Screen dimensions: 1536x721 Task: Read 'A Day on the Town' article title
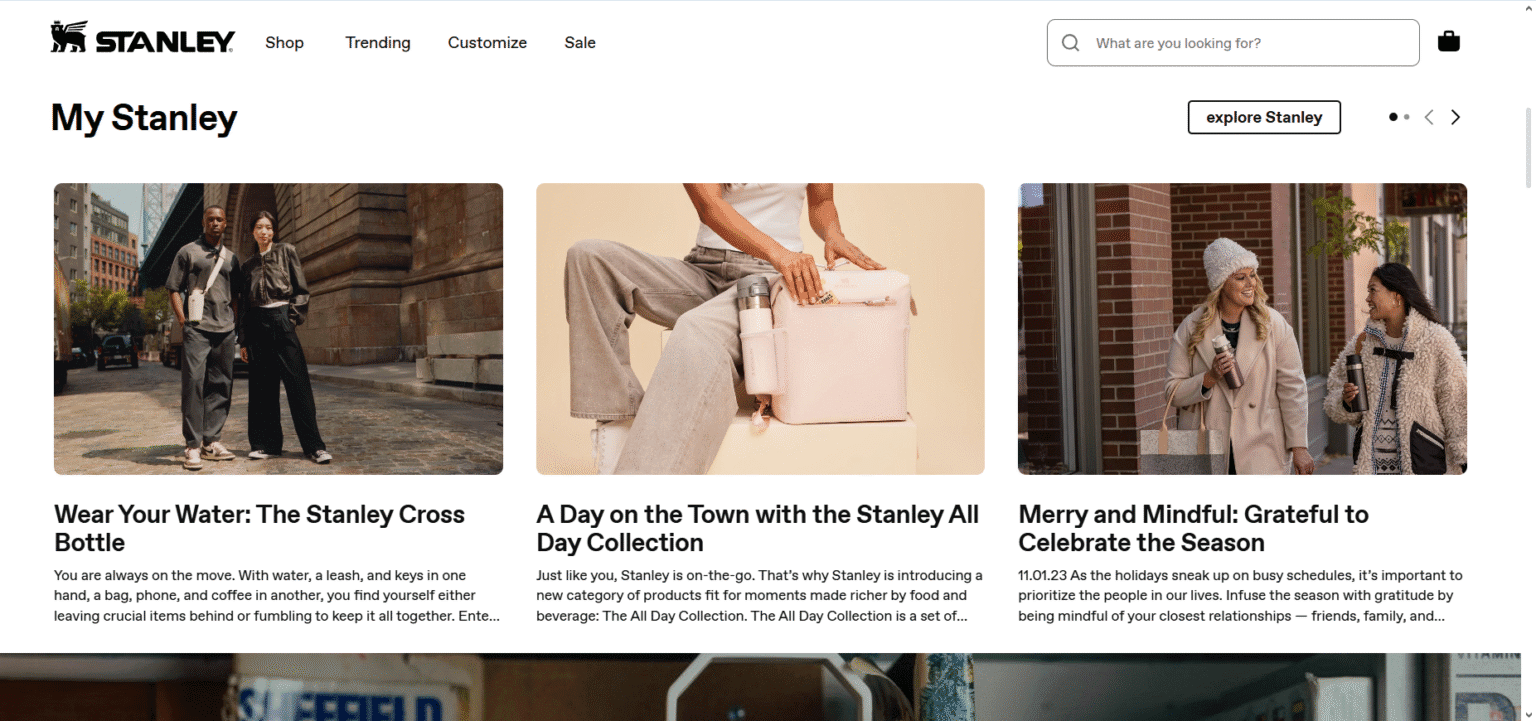point(757,528)
